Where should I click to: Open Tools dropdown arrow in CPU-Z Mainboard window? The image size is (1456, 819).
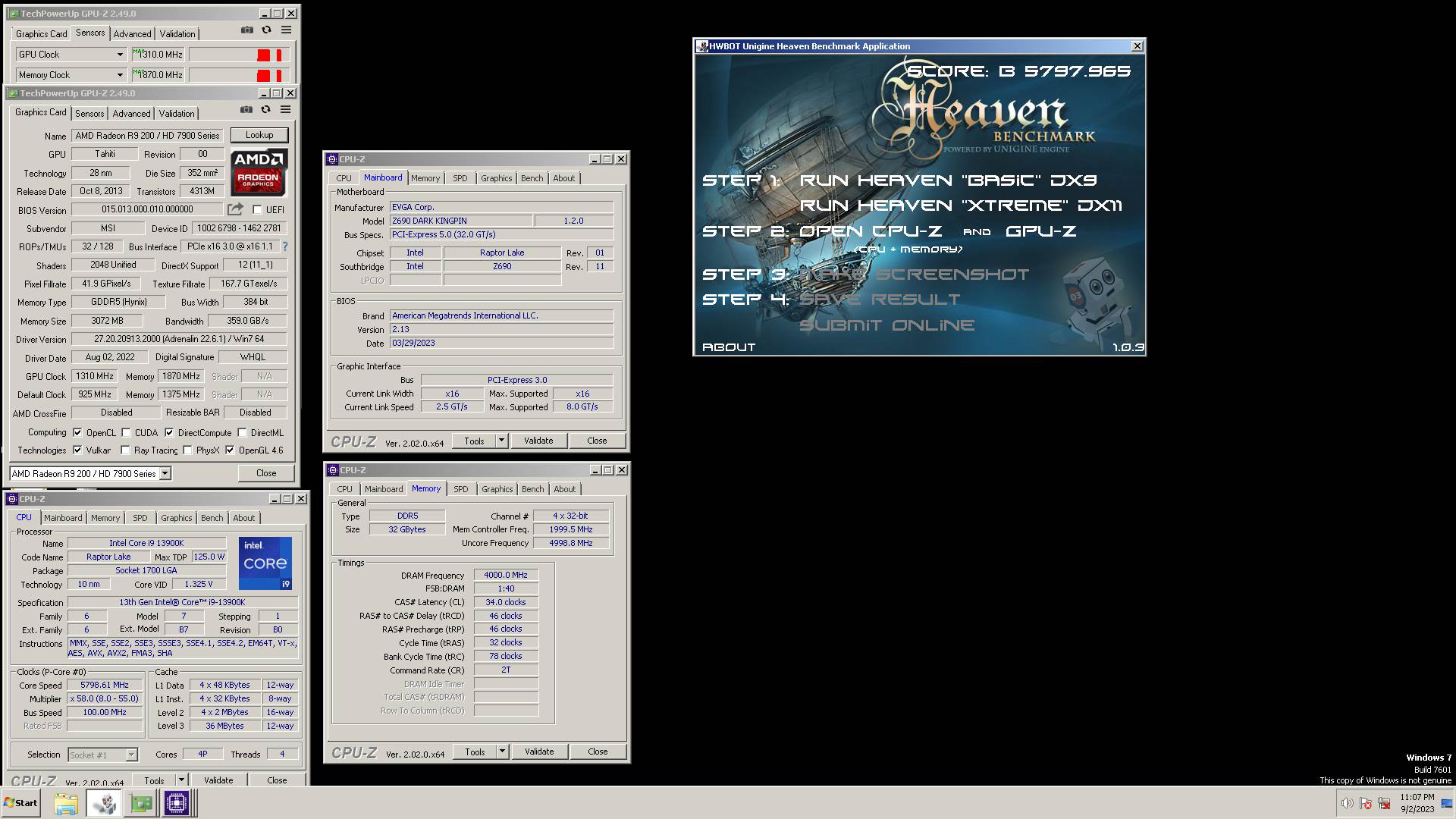(501, 441)
